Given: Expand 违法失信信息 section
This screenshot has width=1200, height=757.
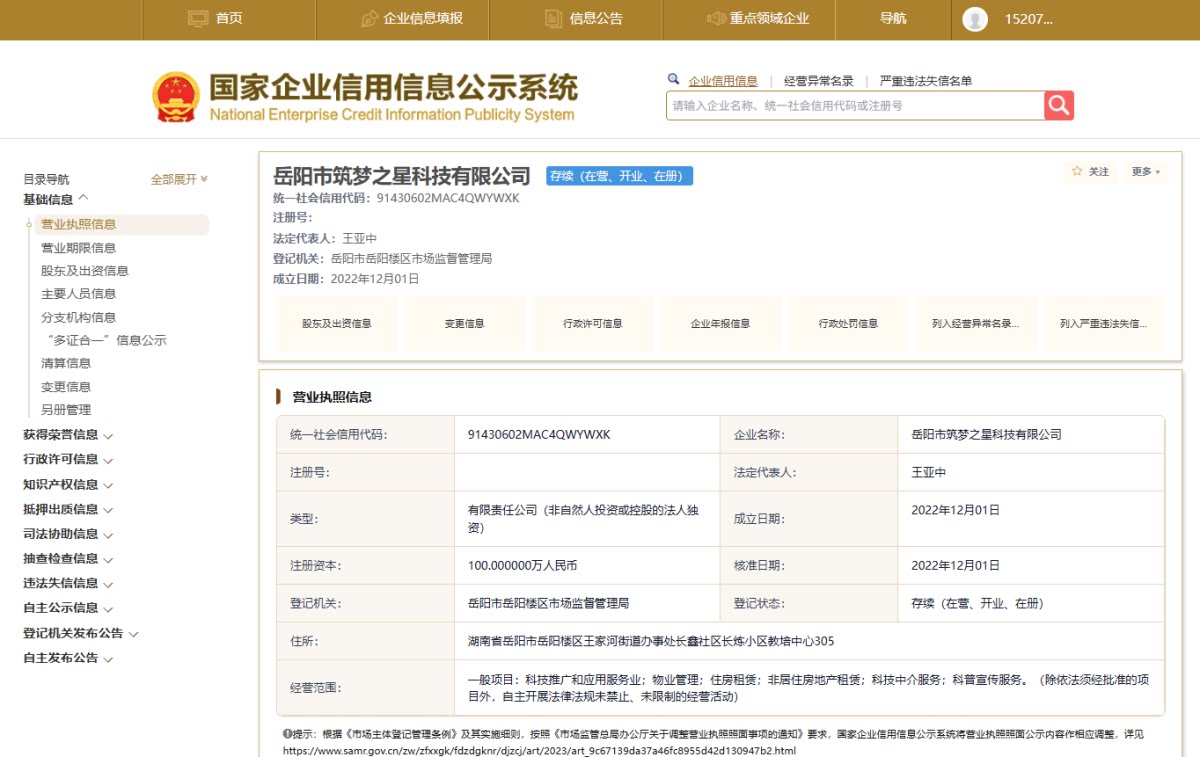Looking at the screenshot, I should click(x=68, y=583).
